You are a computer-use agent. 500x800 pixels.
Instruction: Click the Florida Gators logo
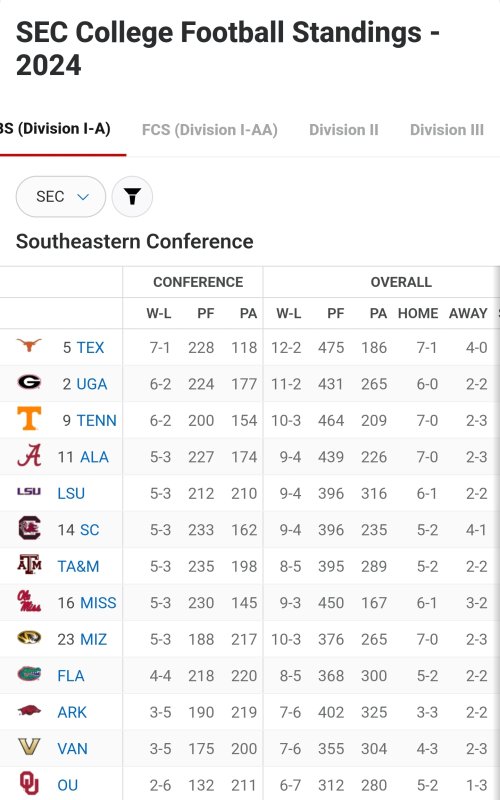click(x=29, y=674)
